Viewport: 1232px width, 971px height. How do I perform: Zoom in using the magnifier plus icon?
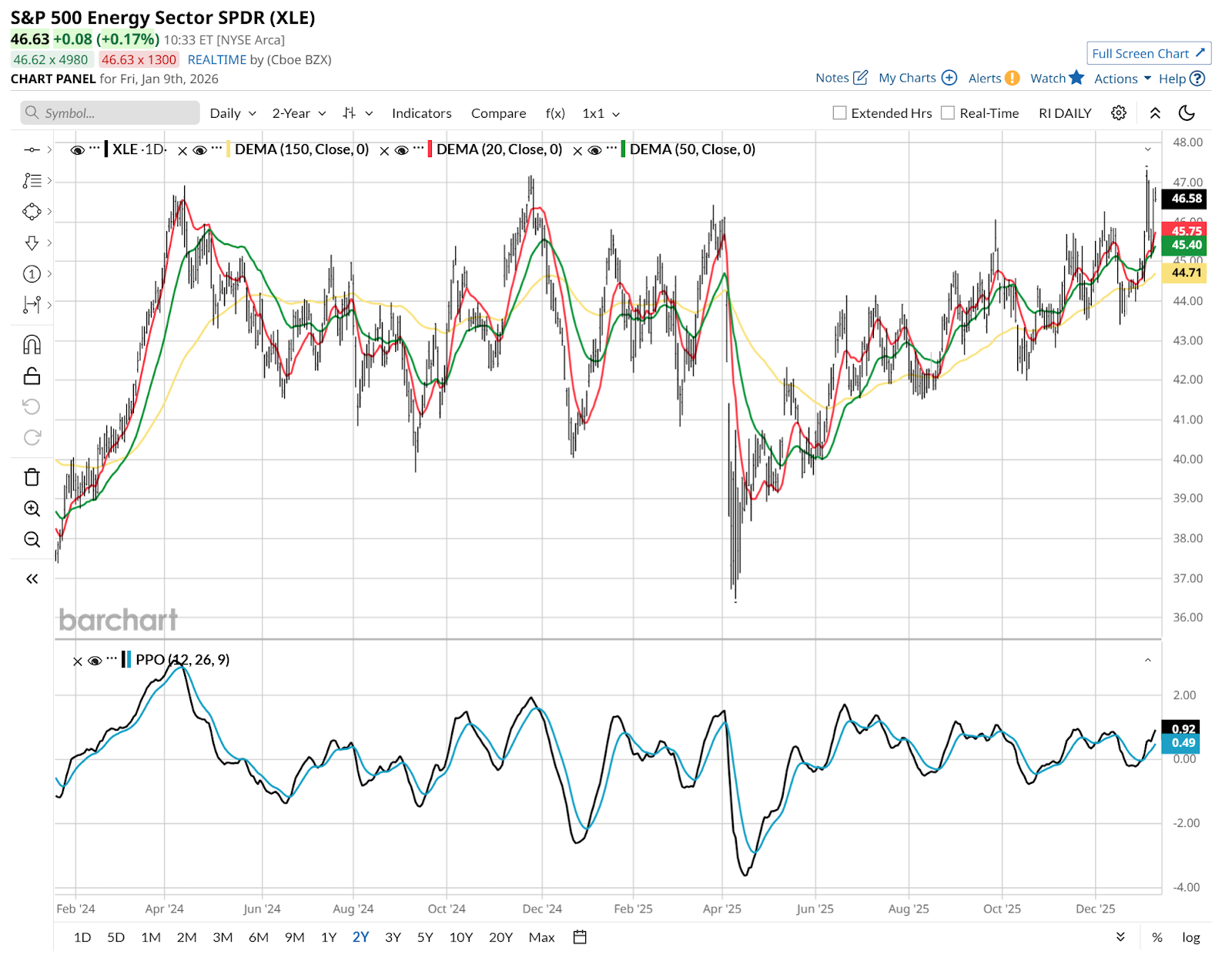click(x=32, y=509)
